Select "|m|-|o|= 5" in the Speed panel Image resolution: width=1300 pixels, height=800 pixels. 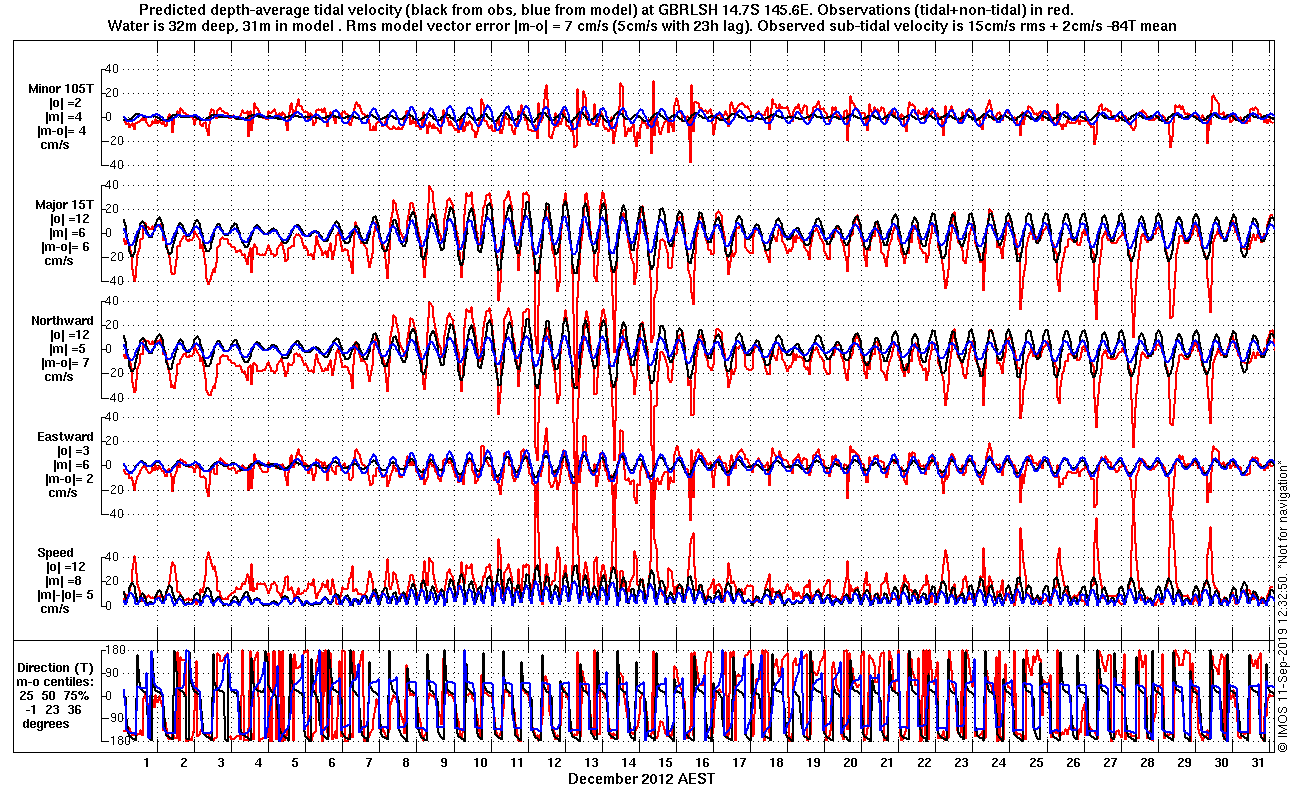click(x=66, y=595)
